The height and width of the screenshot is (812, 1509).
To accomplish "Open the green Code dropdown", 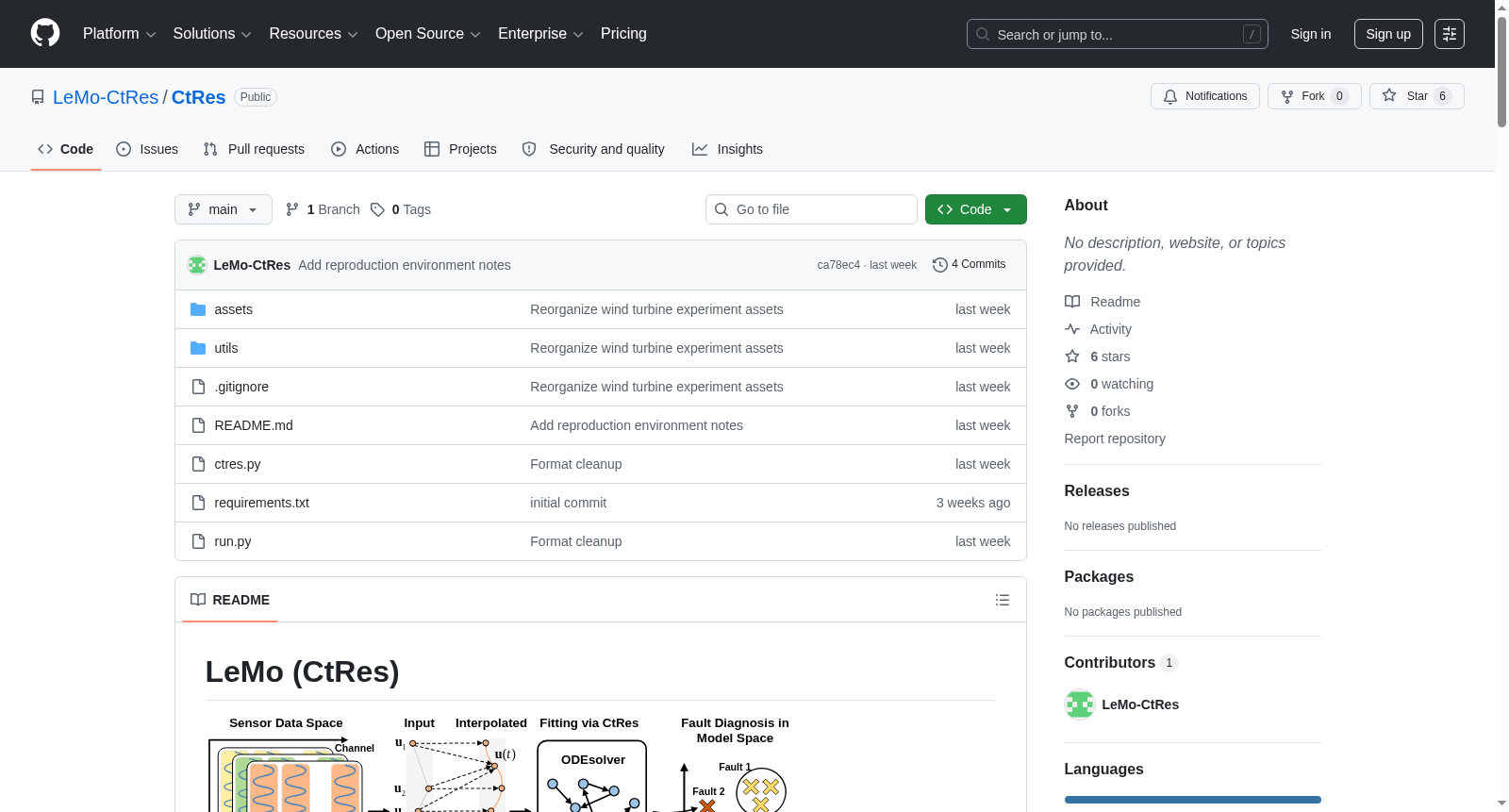I will click(976, 209).
